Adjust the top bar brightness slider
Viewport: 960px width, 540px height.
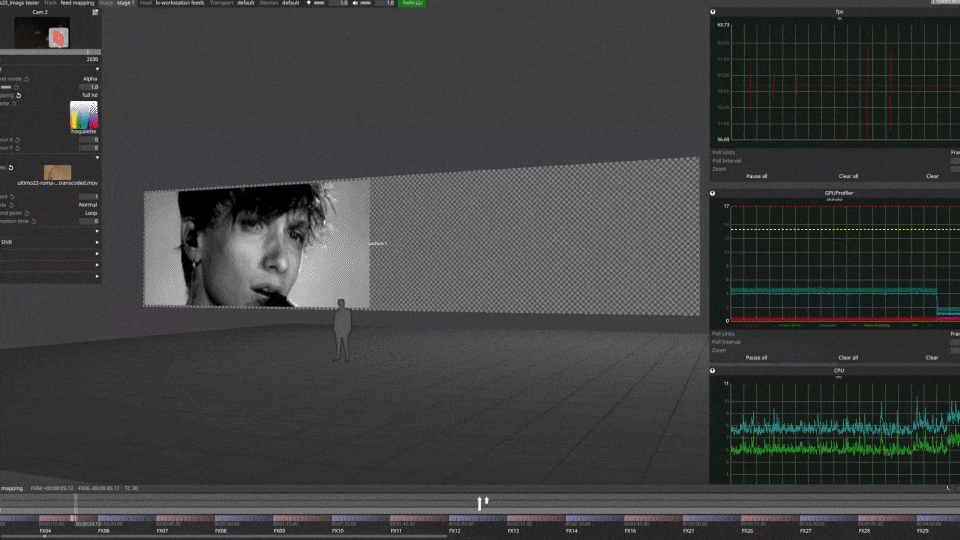click(319, 3)
